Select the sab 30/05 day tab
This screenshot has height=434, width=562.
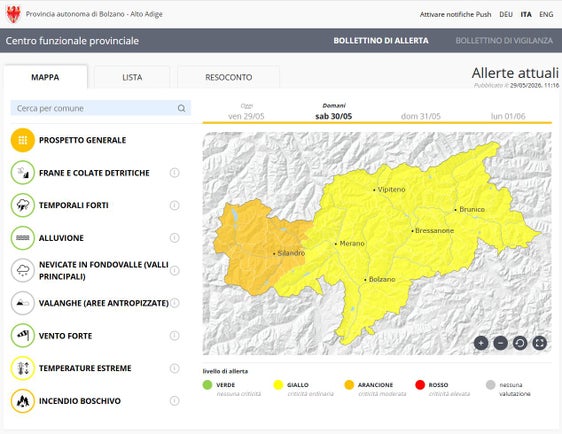click(x=334, y=112)
